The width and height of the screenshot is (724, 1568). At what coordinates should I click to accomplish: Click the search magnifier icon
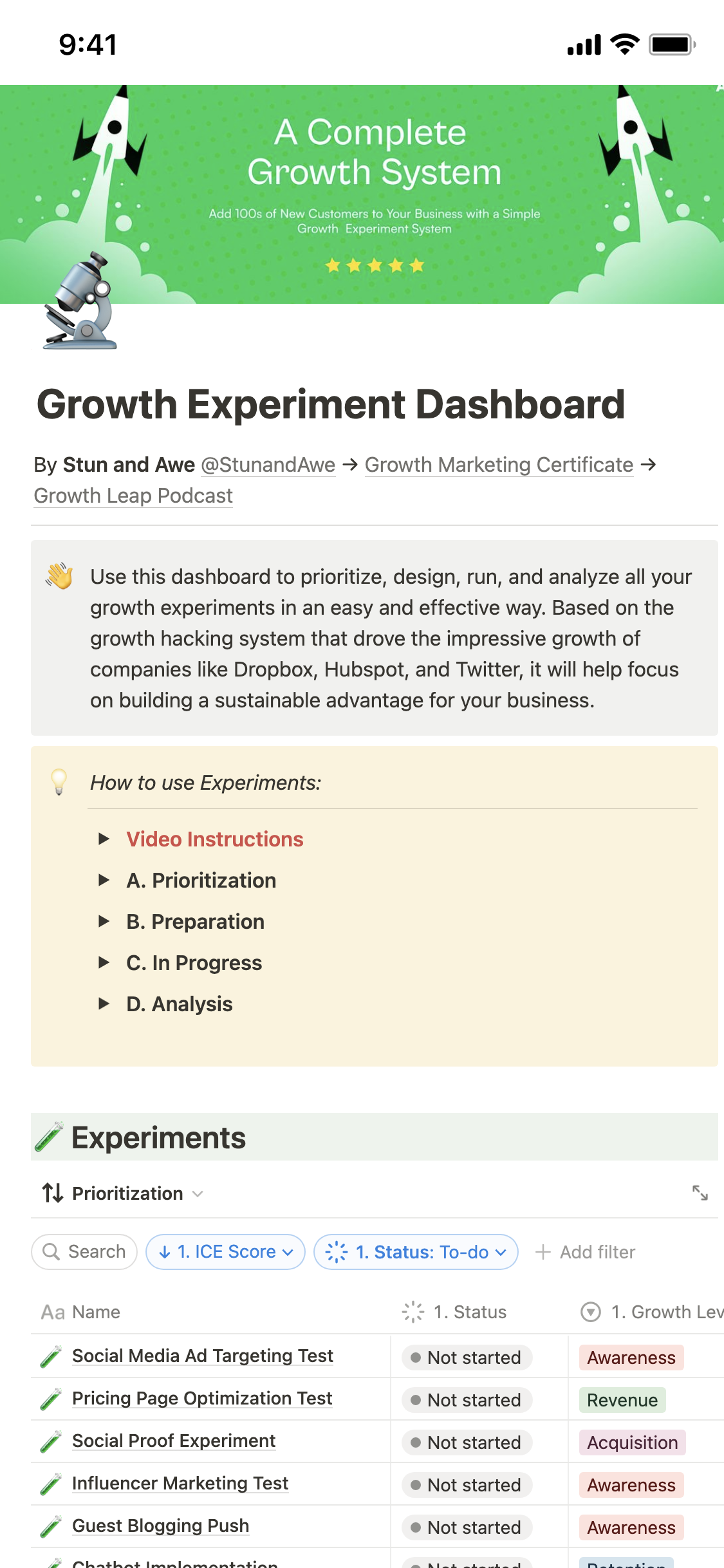click(51, 1251)
